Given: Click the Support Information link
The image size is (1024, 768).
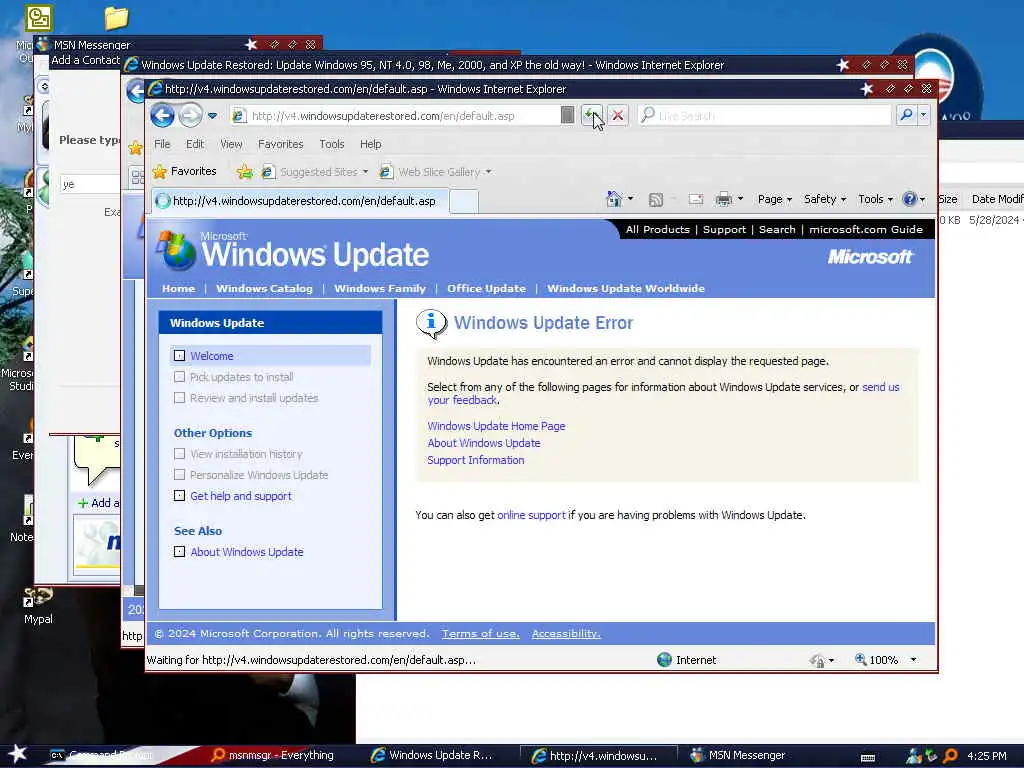Looking at the screenshot, I should coord(475,460).
